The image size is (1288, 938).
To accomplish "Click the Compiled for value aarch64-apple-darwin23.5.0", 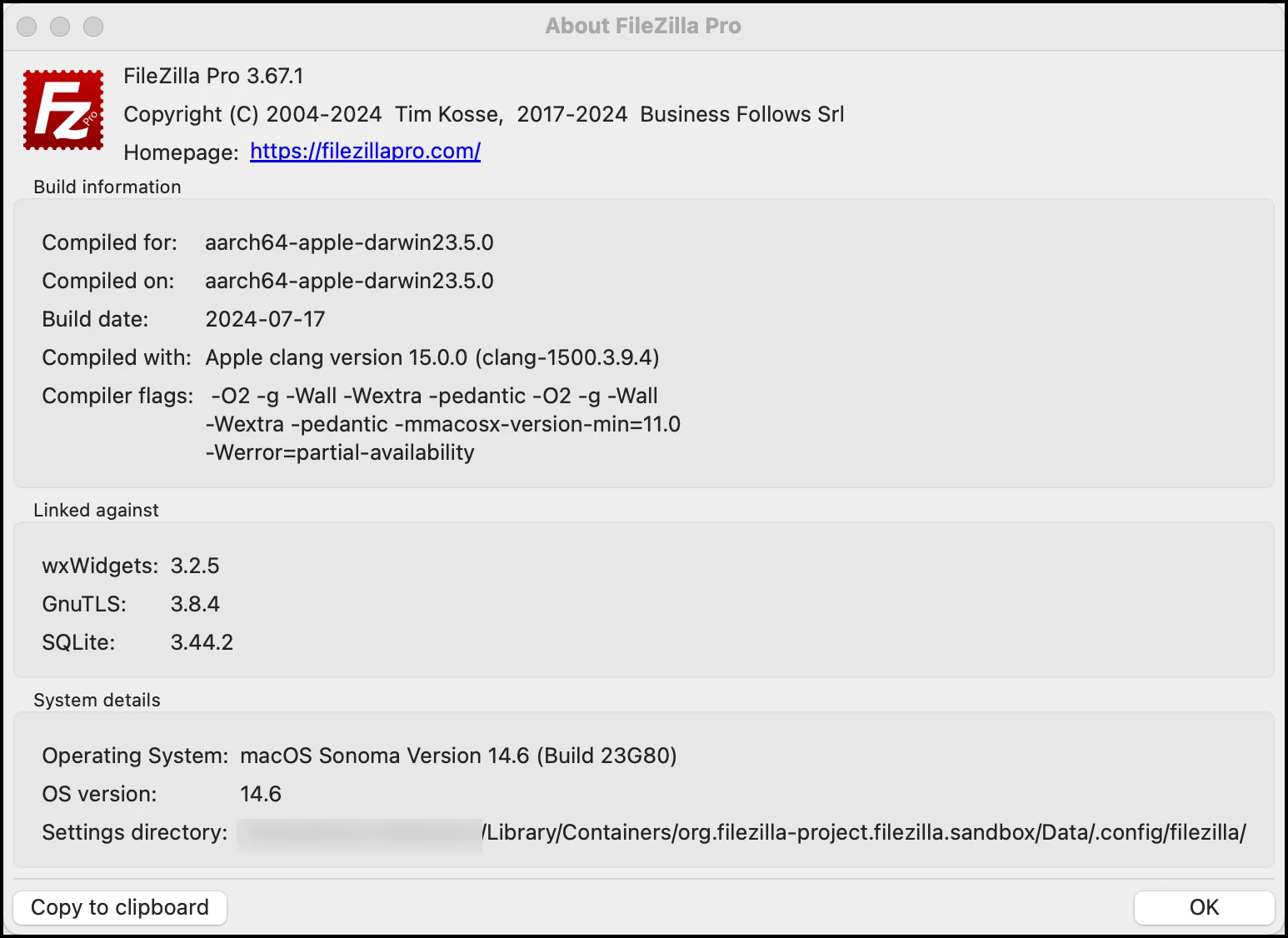I will click(349, 242).
